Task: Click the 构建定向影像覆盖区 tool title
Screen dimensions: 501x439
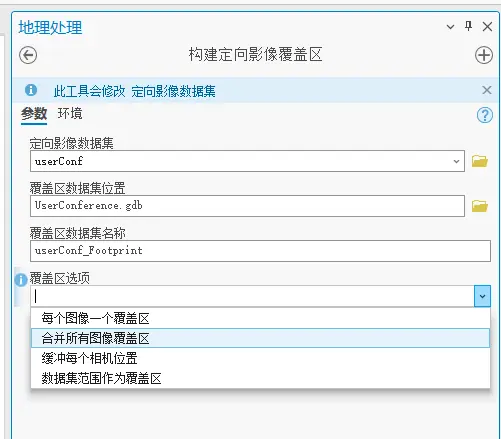Action: pyautogui.click(x=255, y=54)
